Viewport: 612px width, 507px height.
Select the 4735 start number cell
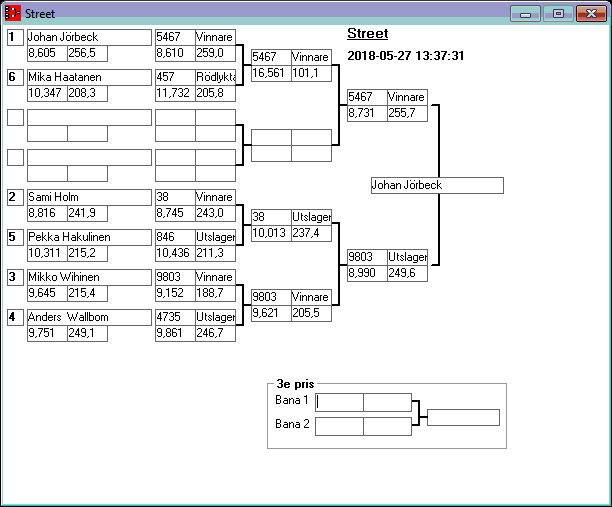point(175,317)
